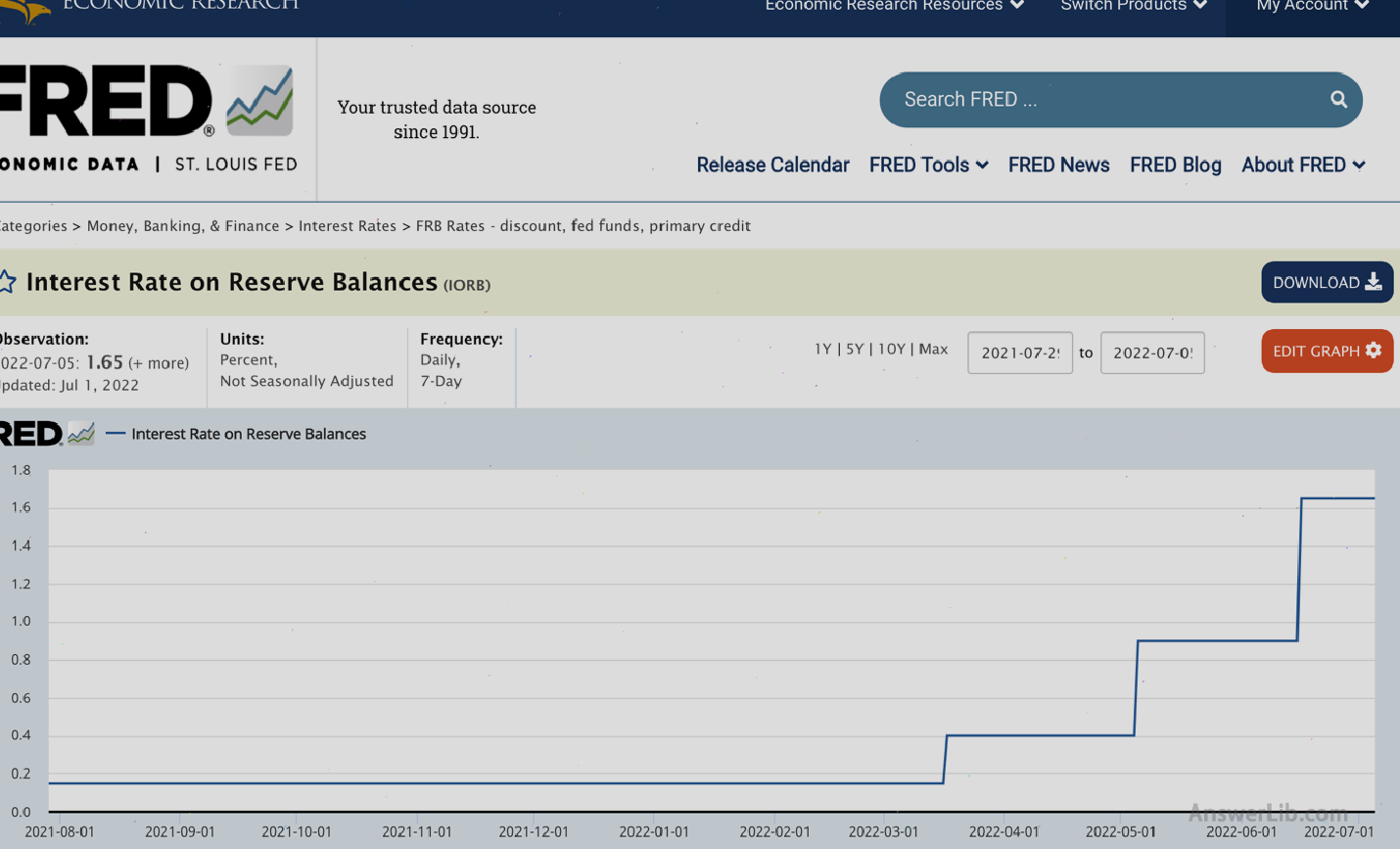Image resolution: width=1400 pixels, height=849 pixels.
Task: Open FRED Blog page
Action: pyautogui.click(x=1175, y=165)
